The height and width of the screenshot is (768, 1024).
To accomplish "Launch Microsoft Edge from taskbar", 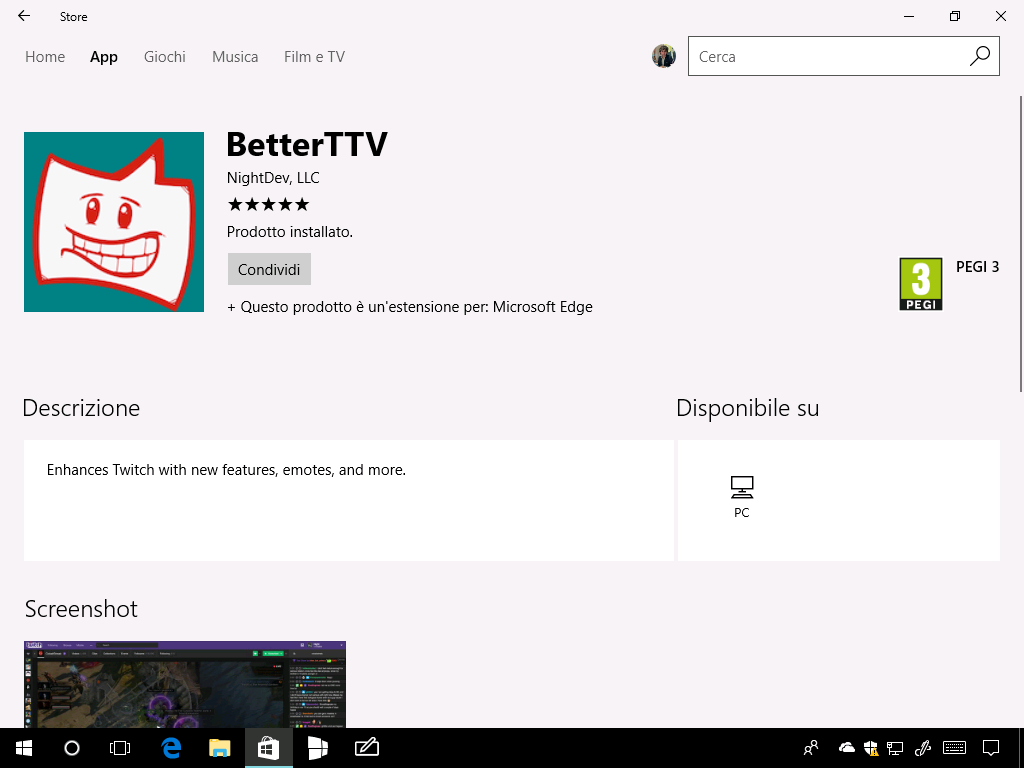I will pyautogui.click(x=171, y=748).
